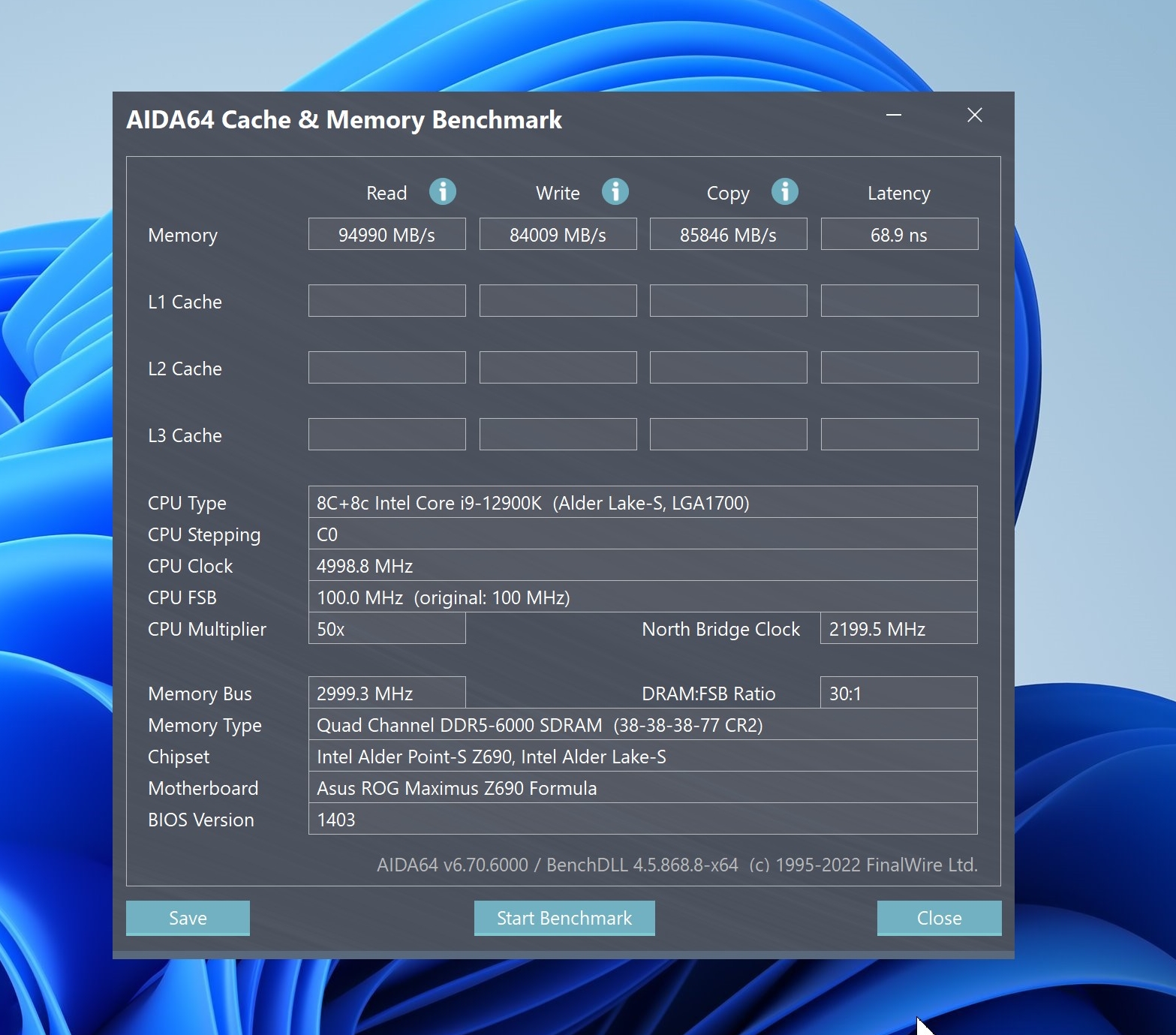Click the window title AIDA64 Cache & Memory Benchmark
Screen dimensions: 1176x1035
tap(344, 120)
